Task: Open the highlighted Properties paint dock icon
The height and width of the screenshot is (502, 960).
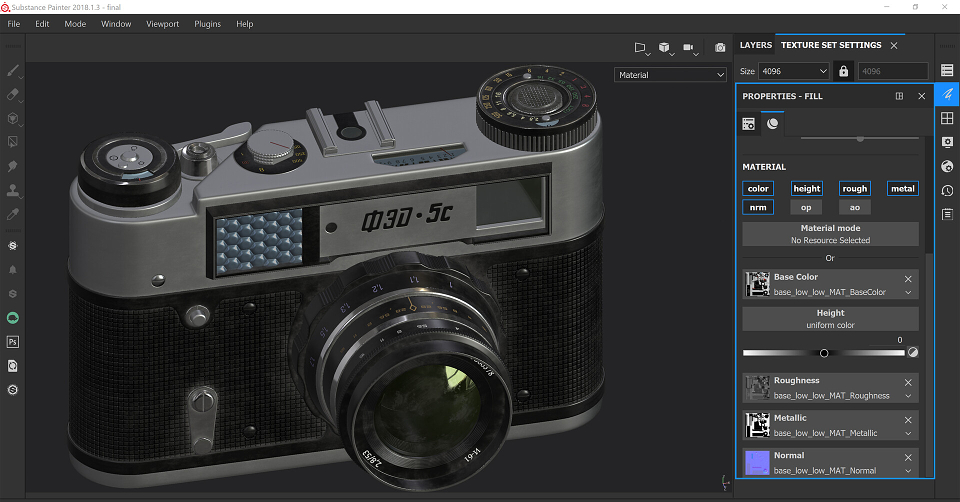Action: [x=947, y=94]
